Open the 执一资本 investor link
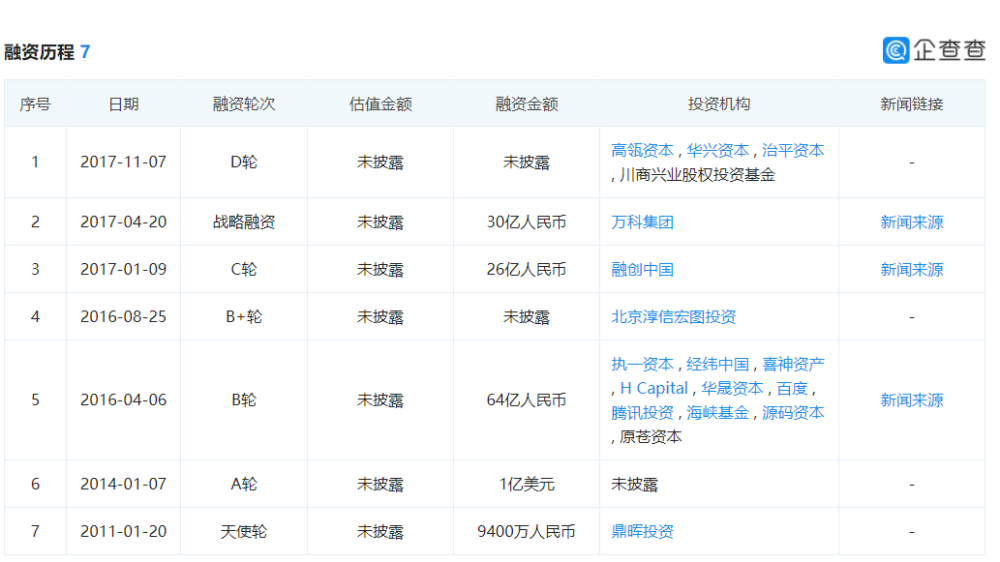 coord(642,364)
